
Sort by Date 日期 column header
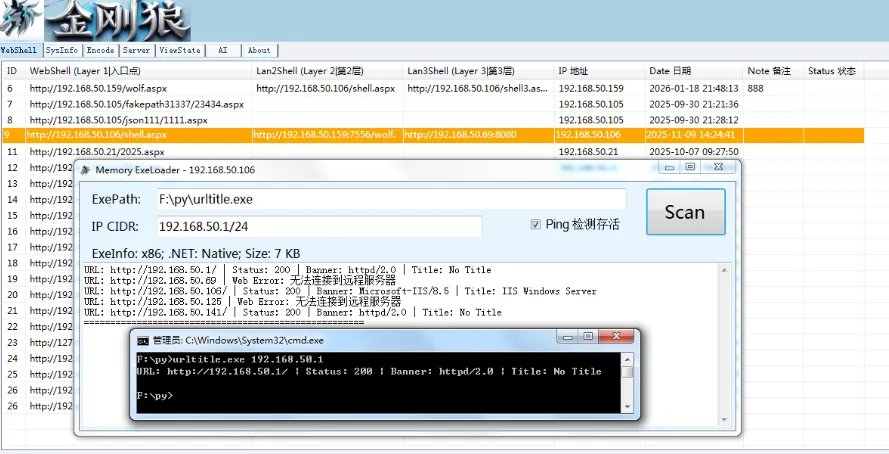click(694, 71)
